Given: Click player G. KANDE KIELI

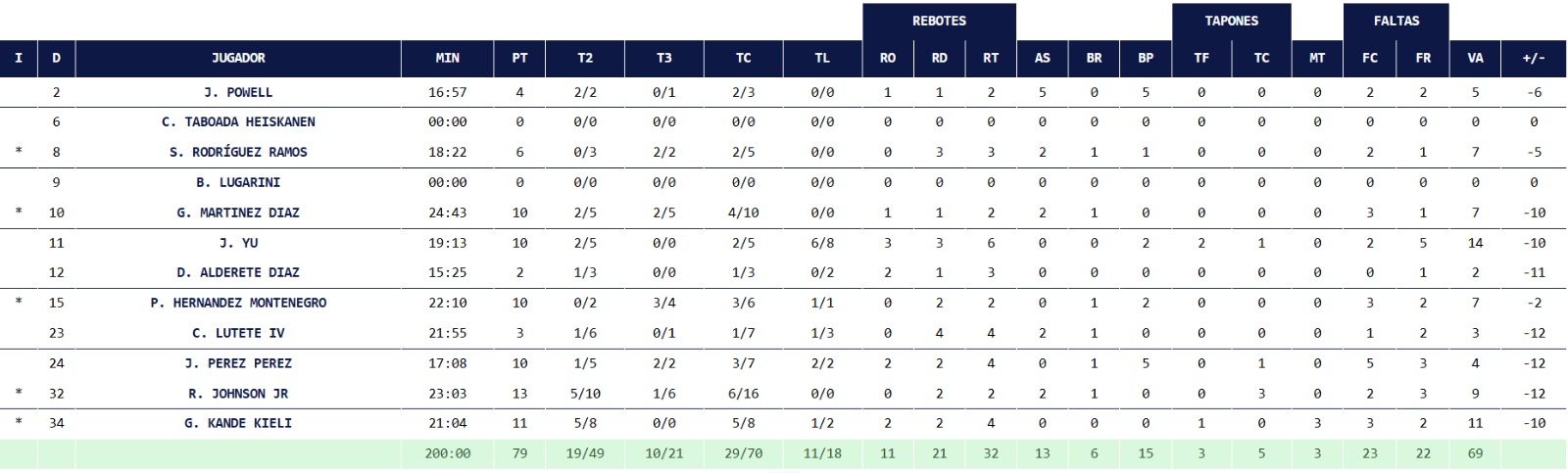Looking at the screenshot, I should (x=238, y=423).
